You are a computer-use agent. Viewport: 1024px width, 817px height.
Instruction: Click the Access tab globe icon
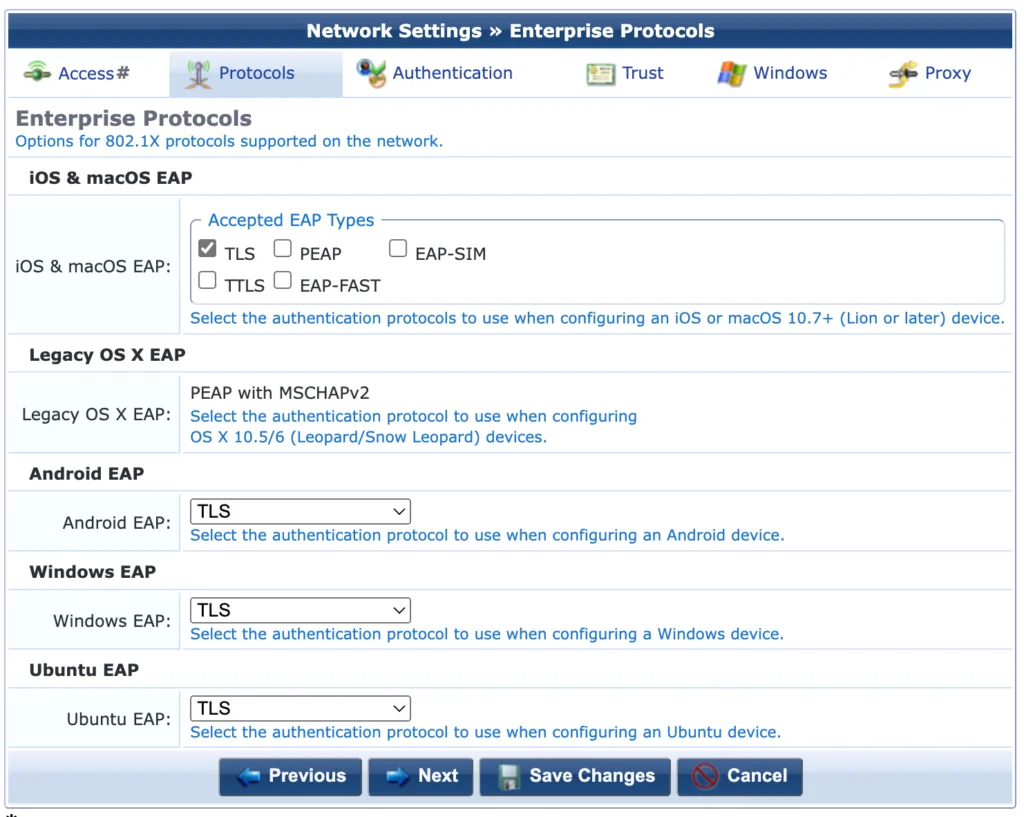(x=36, y=73)
